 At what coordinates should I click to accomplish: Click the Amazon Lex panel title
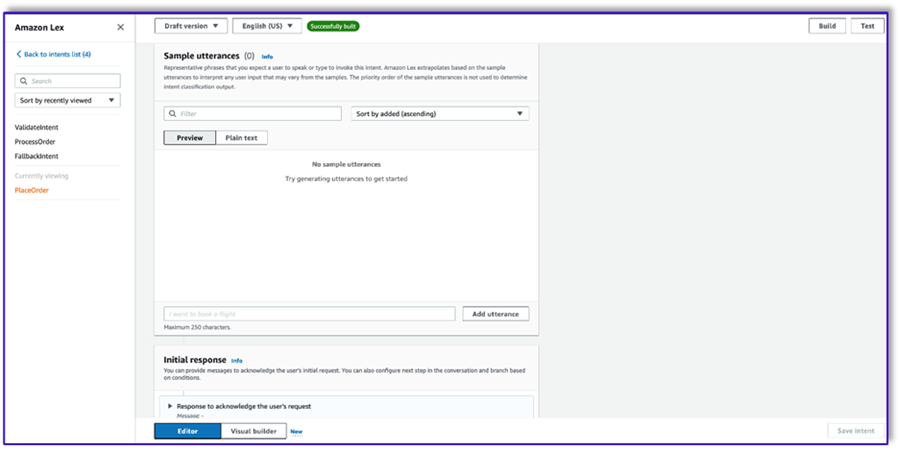point(40,28)
